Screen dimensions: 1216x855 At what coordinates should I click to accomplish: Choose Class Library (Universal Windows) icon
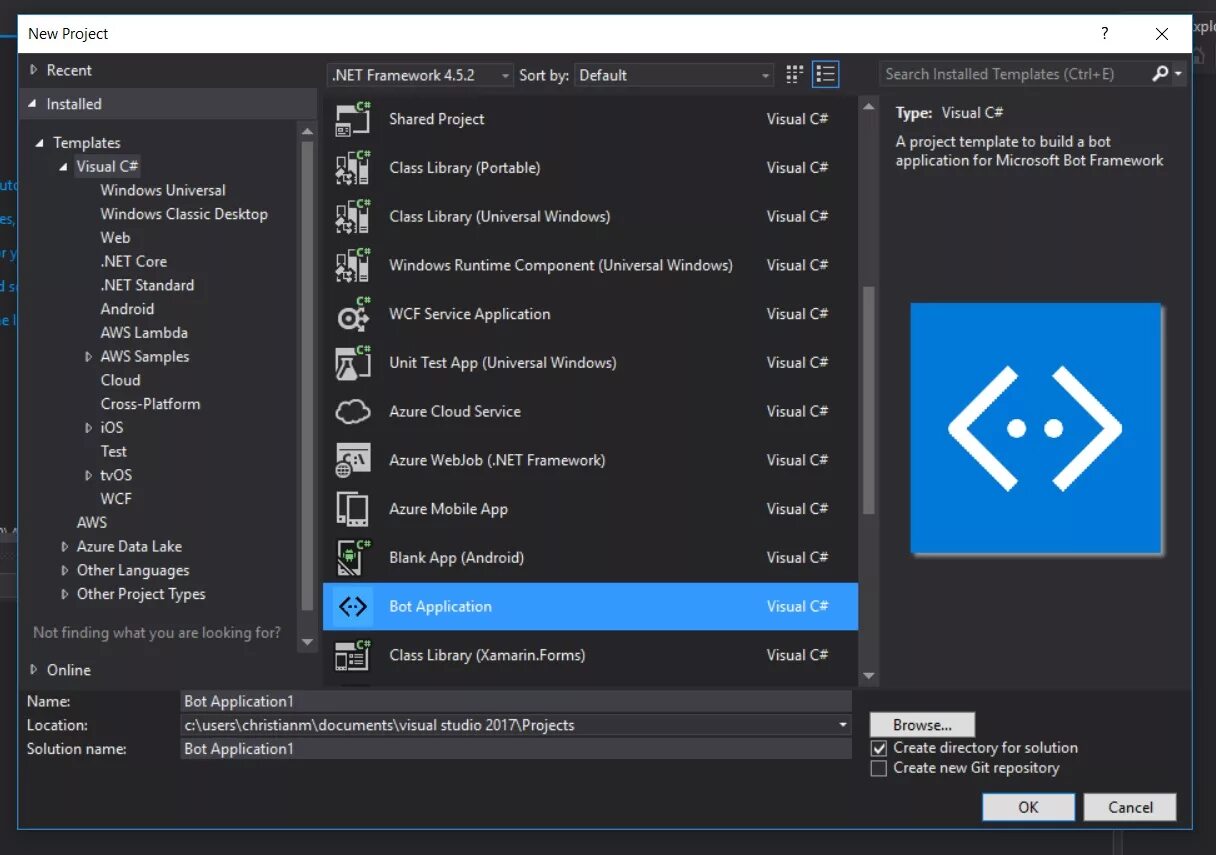352,217
